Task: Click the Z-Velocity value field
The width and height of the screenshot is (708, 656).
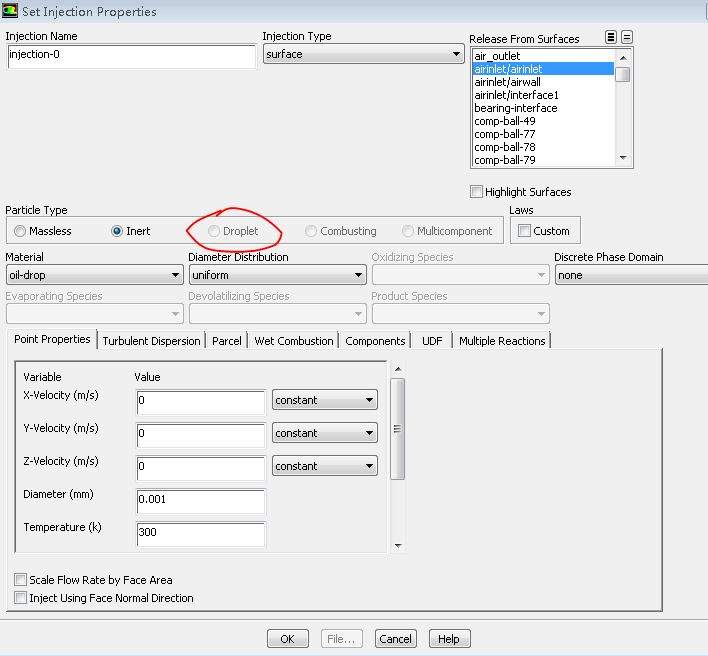Action: click(201, 468)
